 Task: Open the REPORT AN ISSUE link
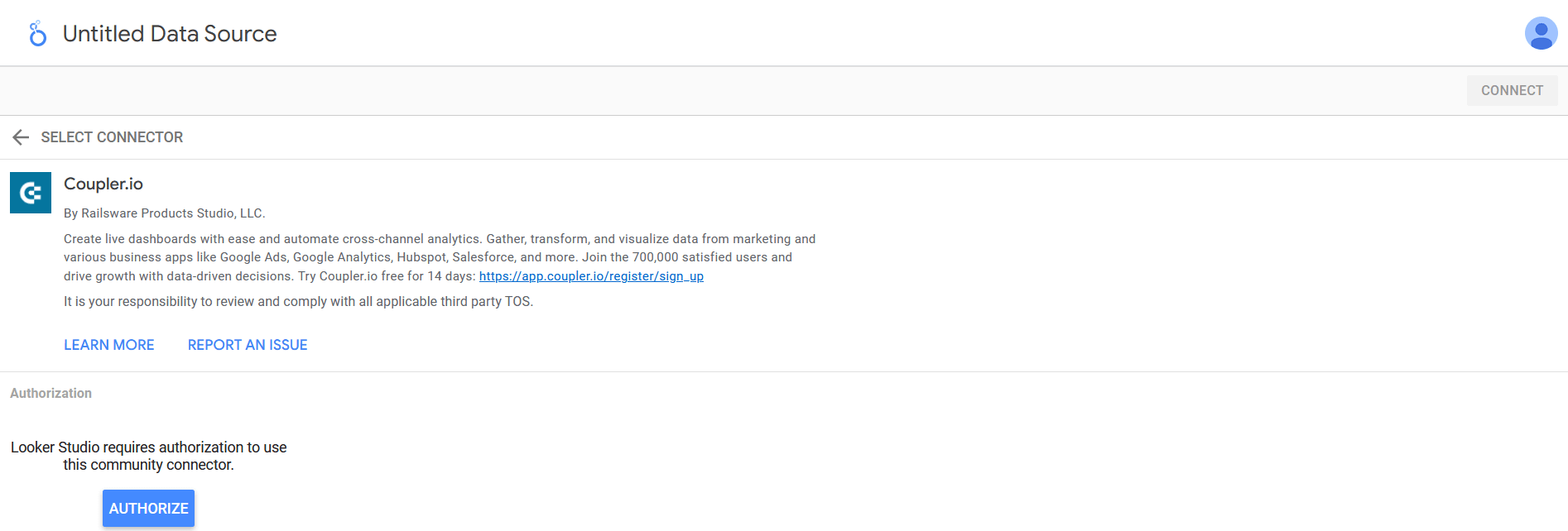click(248, 345)
